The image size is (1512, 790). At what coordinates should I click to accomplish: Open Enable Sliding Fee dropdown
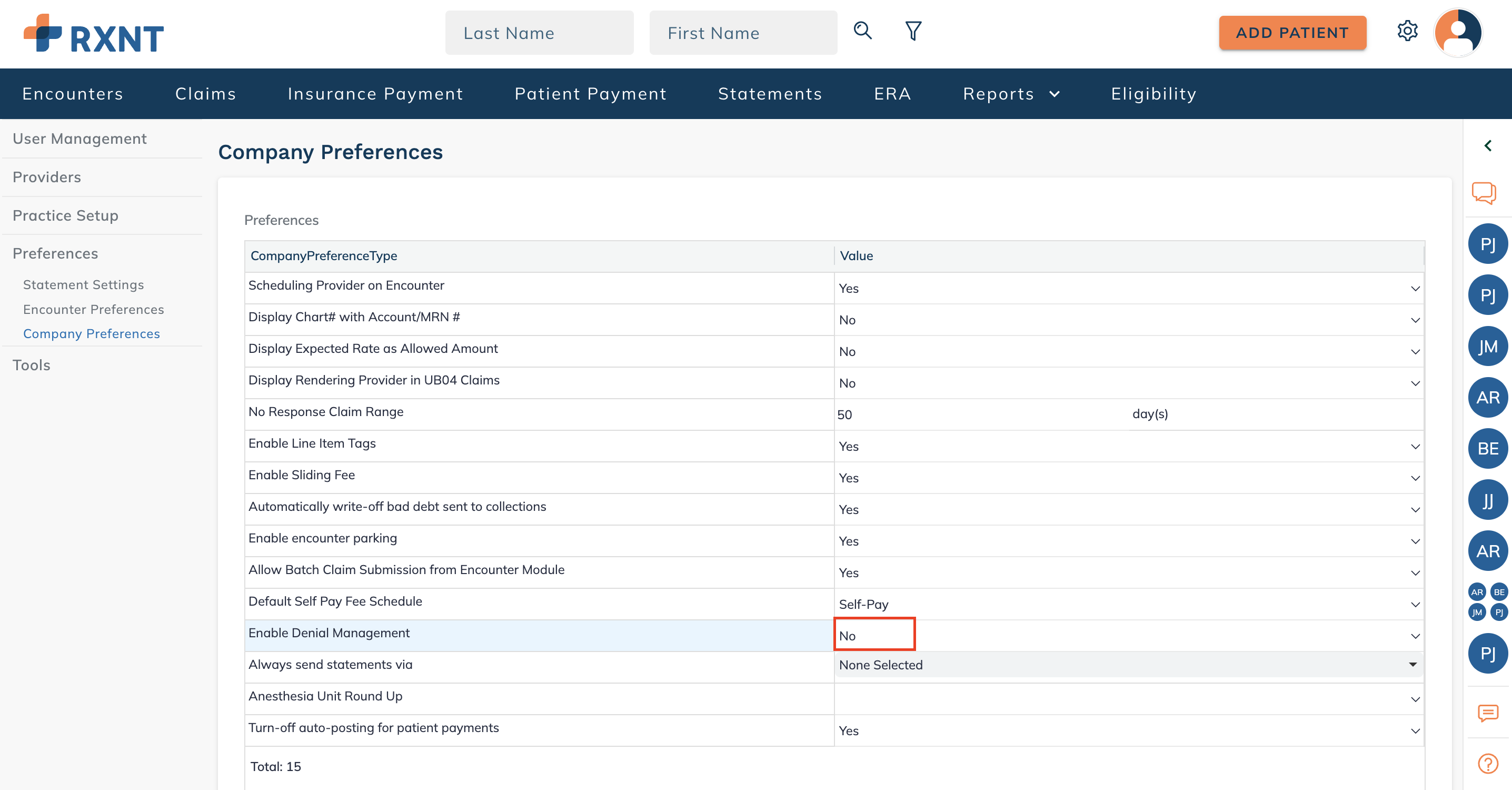1129,478
